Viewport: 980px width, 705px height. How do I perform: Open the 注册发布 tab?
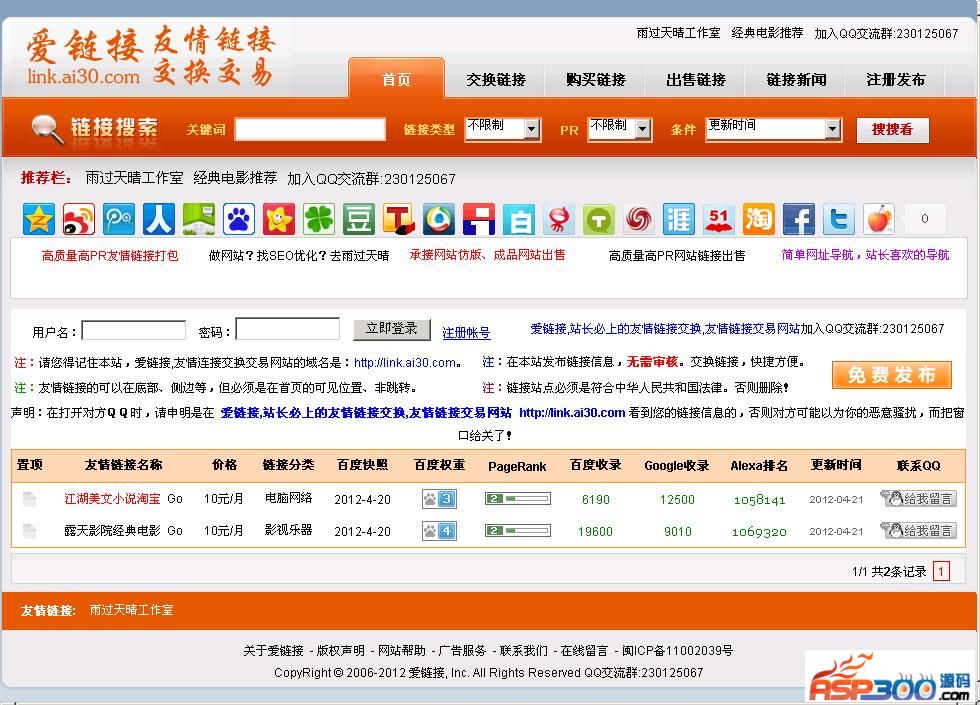(896, 79)
